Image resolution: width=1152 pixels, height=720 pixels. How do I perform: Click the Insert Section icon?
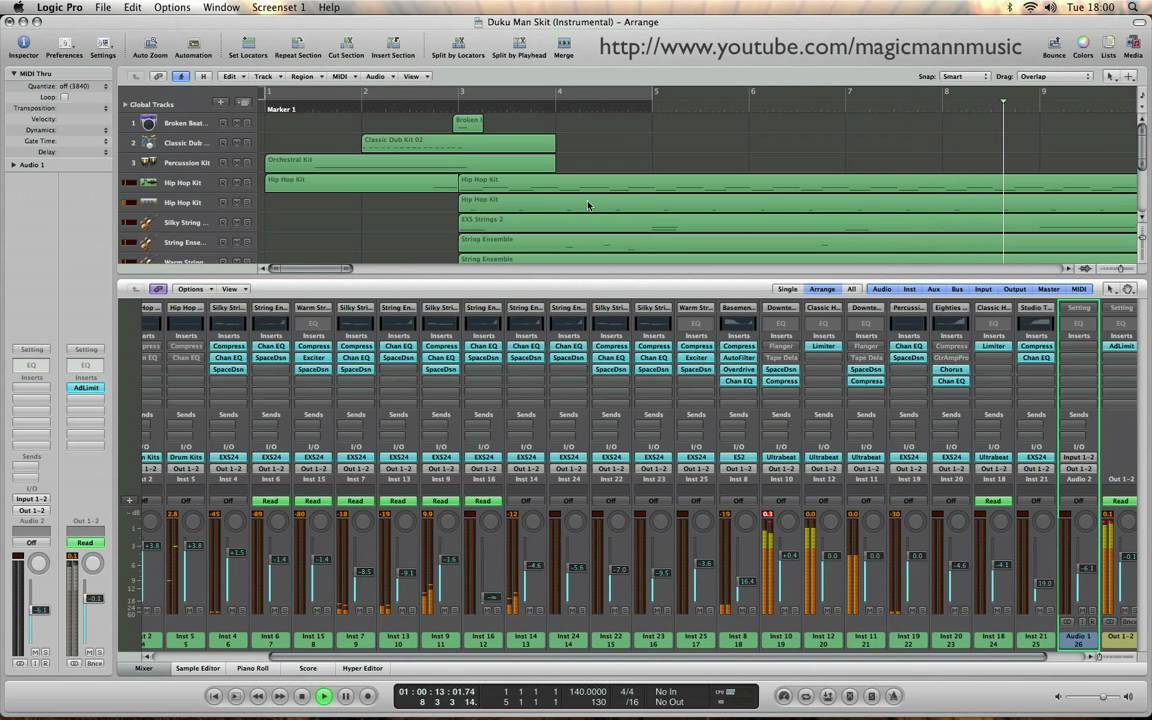pyautogui.click(x=393, y=43)
